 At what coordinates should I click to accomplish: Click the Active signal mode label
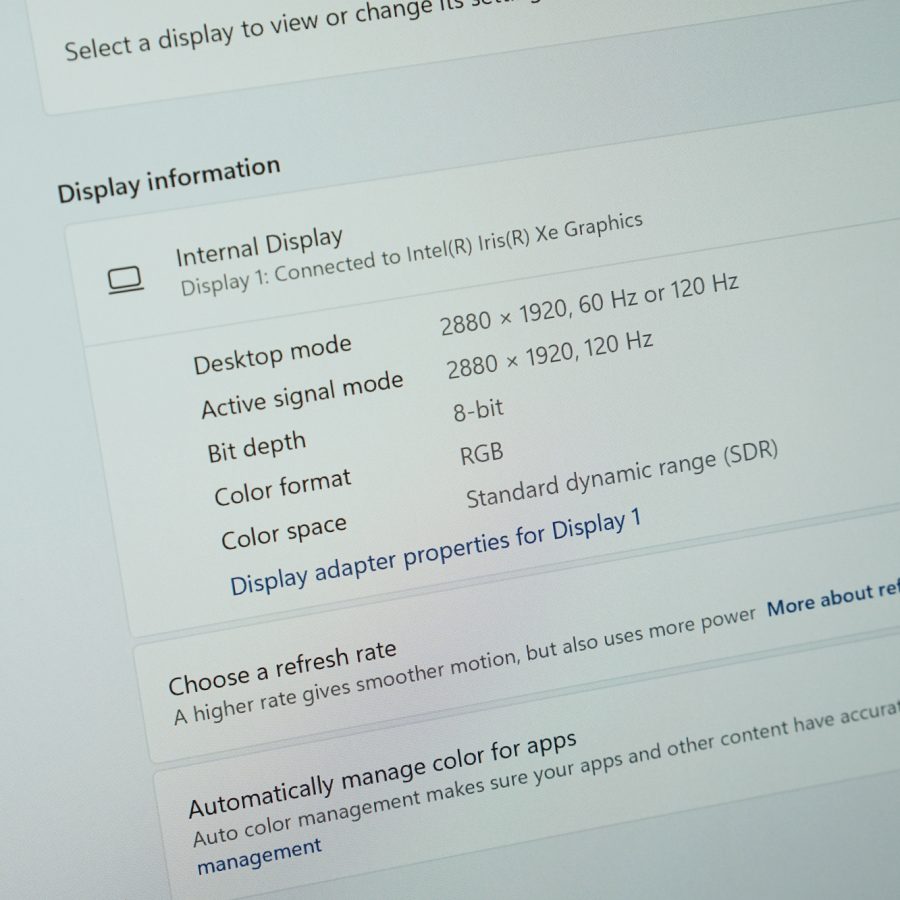(302, 395)
